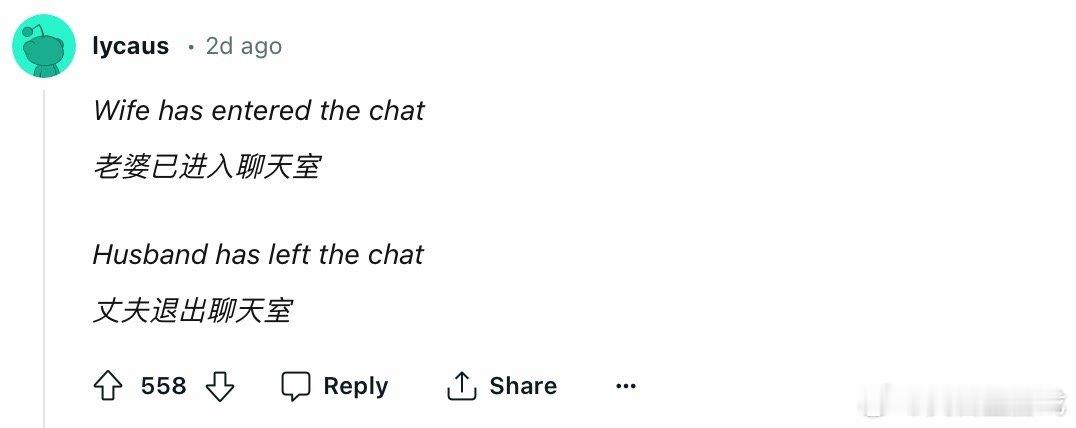
Task: Click the "2d ago" timestamp
Action: point(244,46)
